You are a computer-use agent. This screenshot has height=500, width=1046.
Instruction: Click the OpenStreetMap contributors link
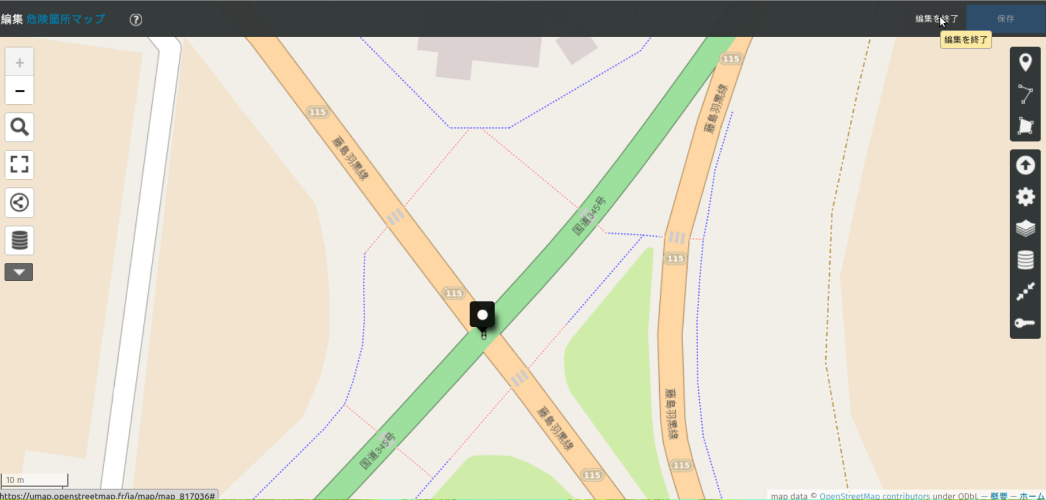pyautogui.click(x=874, y=496)
